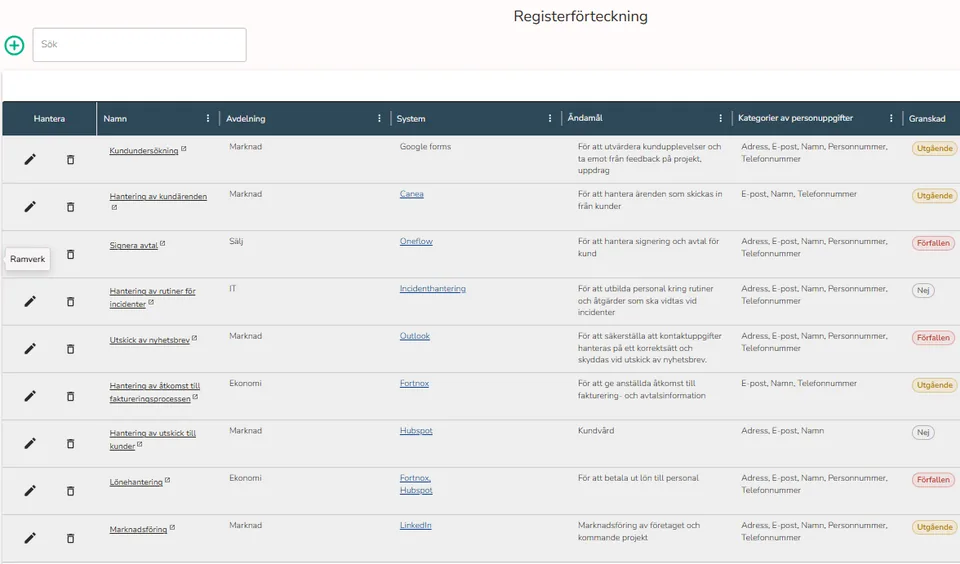
Task: Click Utgående badge in Kundundersökning row
Action: pyautogui.click(x=934, y=148)
